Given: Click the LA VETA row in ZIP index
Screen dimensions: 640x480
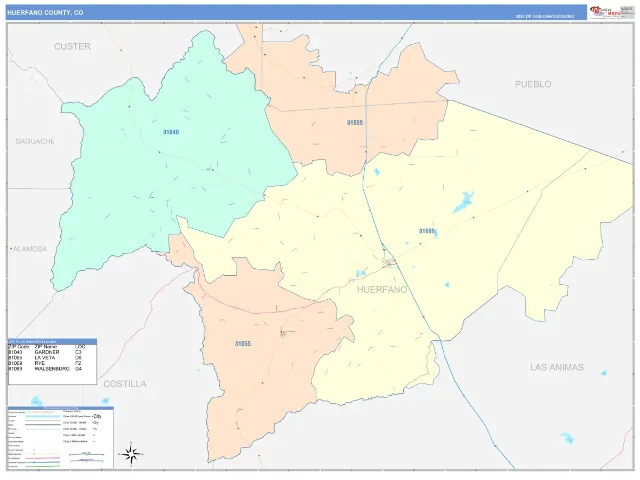Looking at the screenshot, I should (45, 358).
